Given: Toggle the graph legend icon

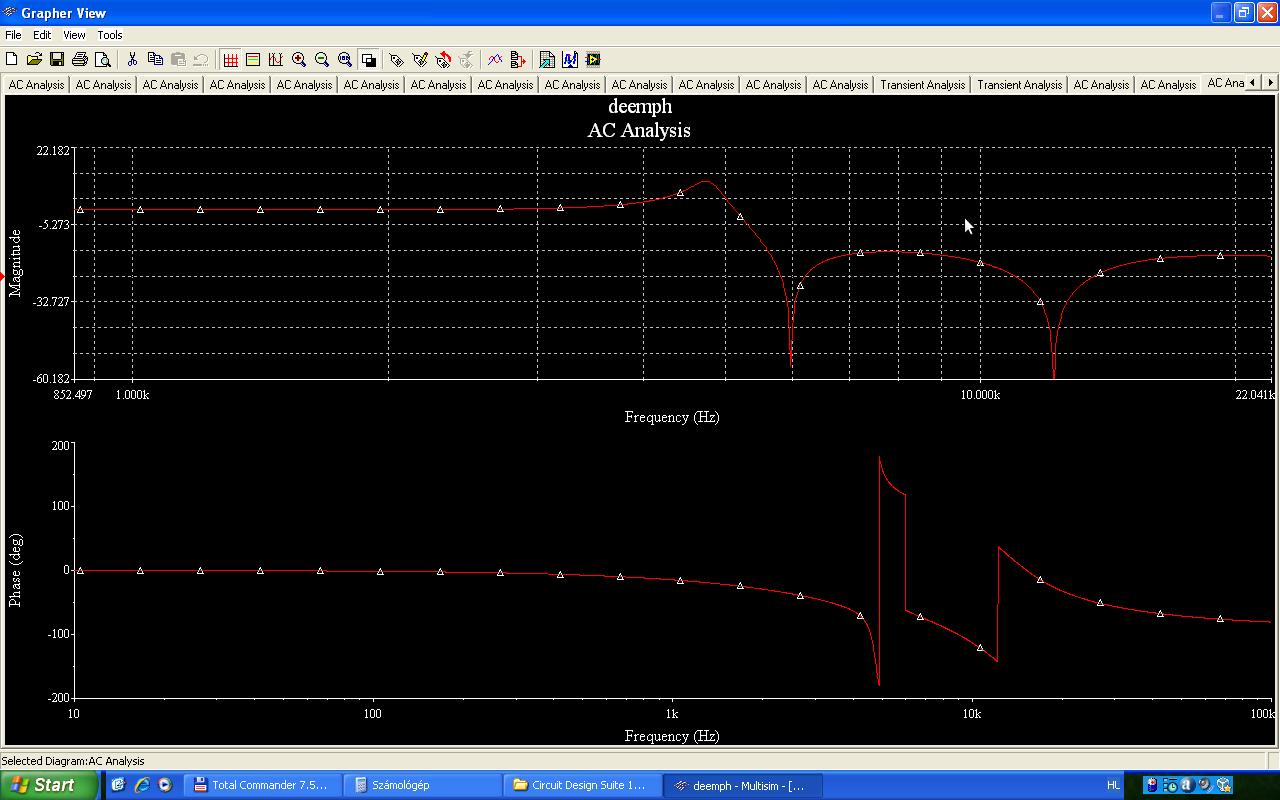Looking at the screenshot, I should (253, 59).
